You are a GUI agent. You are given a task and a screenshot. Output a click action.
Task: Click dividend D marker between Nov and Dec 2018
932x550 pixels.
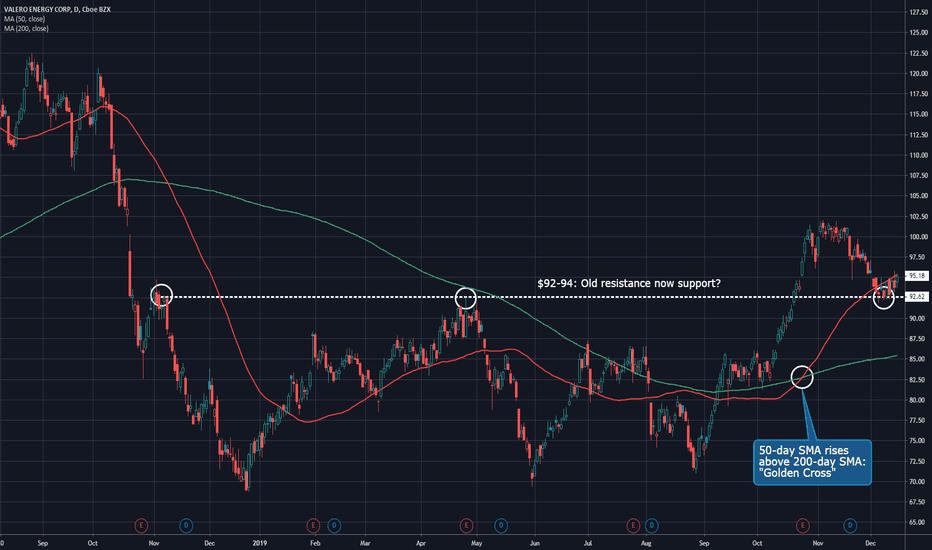[x=186, y=526]
